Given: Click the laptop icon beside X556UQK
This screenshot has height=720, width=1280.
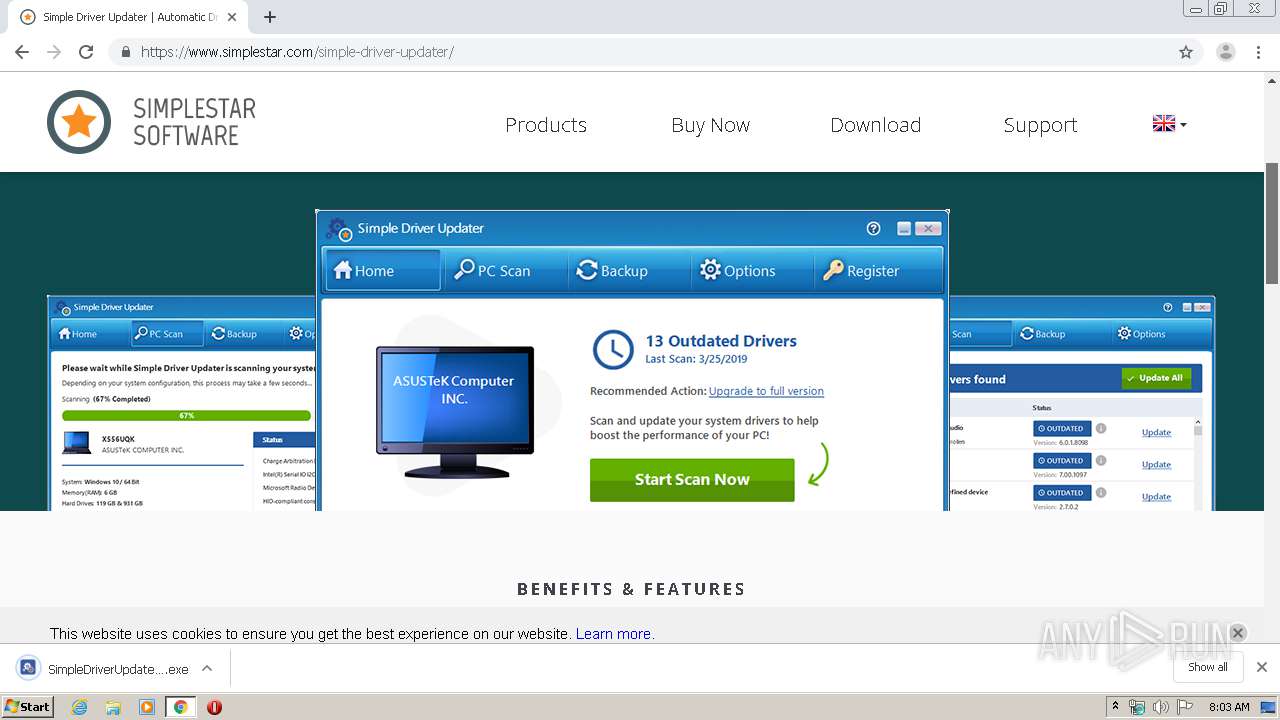Looking at the screenshot, I should [77, 442].
